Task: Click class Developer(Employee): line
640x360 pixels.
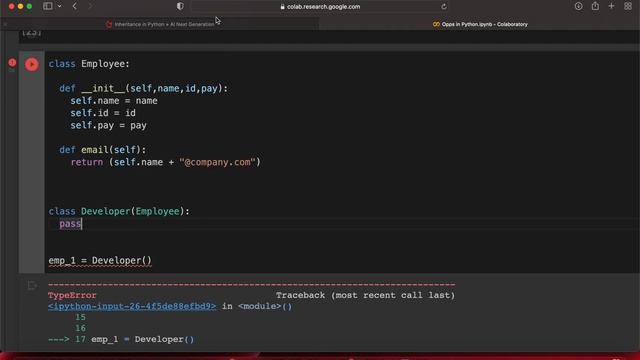Action: 119,211
